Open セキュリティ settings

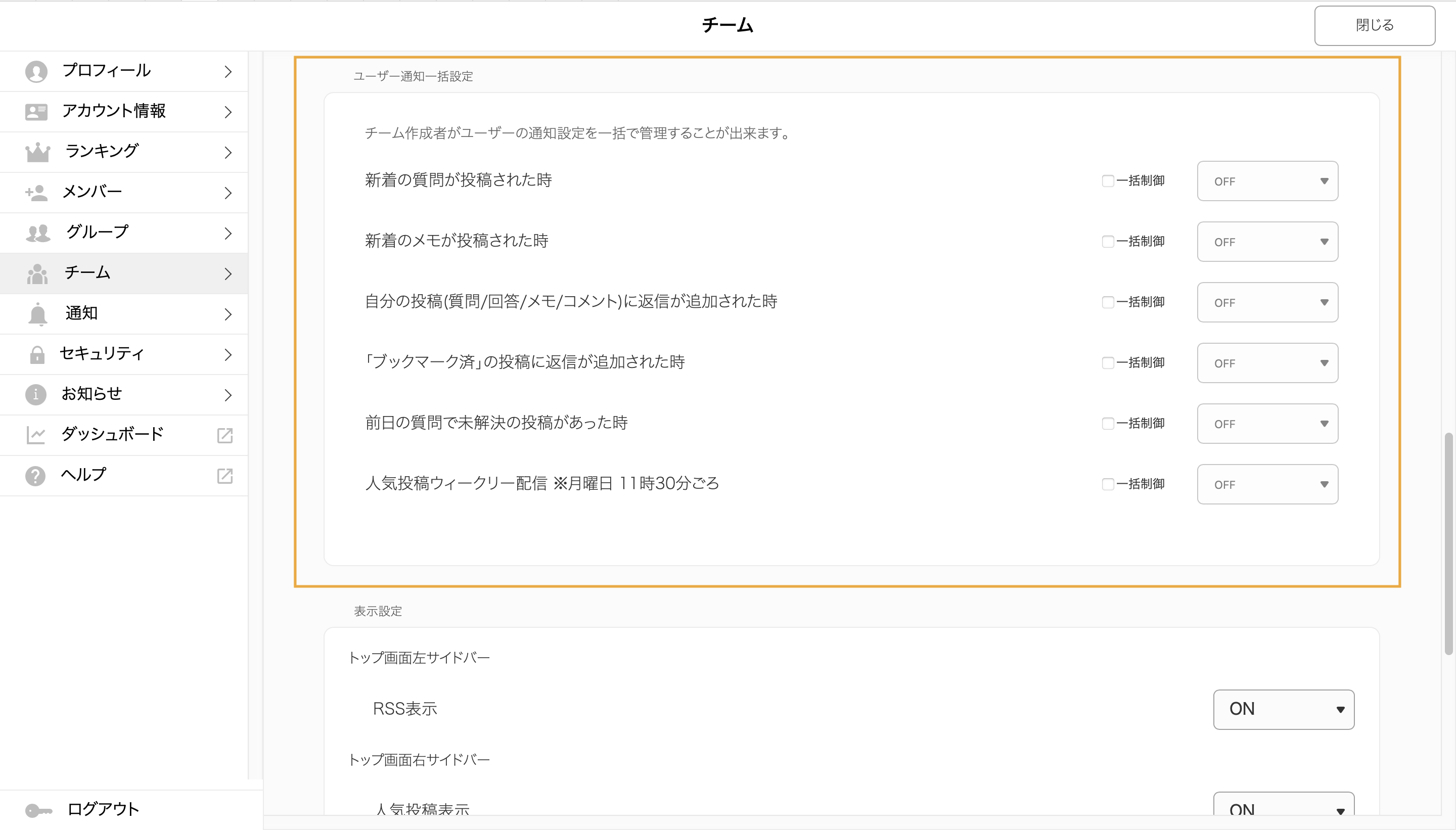pyautogui.click(x=124, y=354)
